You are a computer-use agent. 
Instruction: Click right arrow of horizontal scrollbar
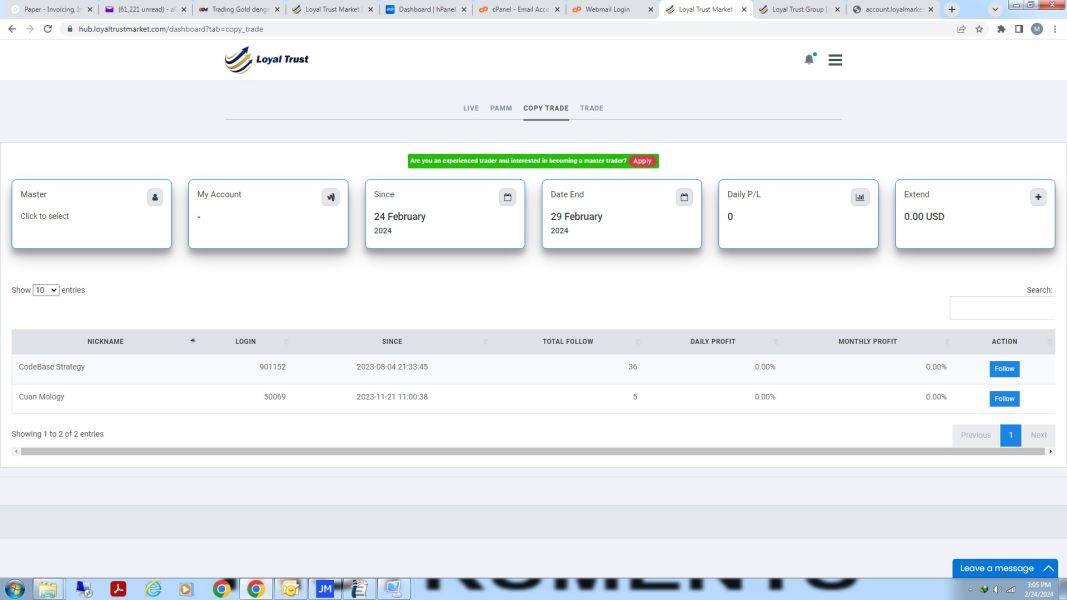(x=1050, y=452)
